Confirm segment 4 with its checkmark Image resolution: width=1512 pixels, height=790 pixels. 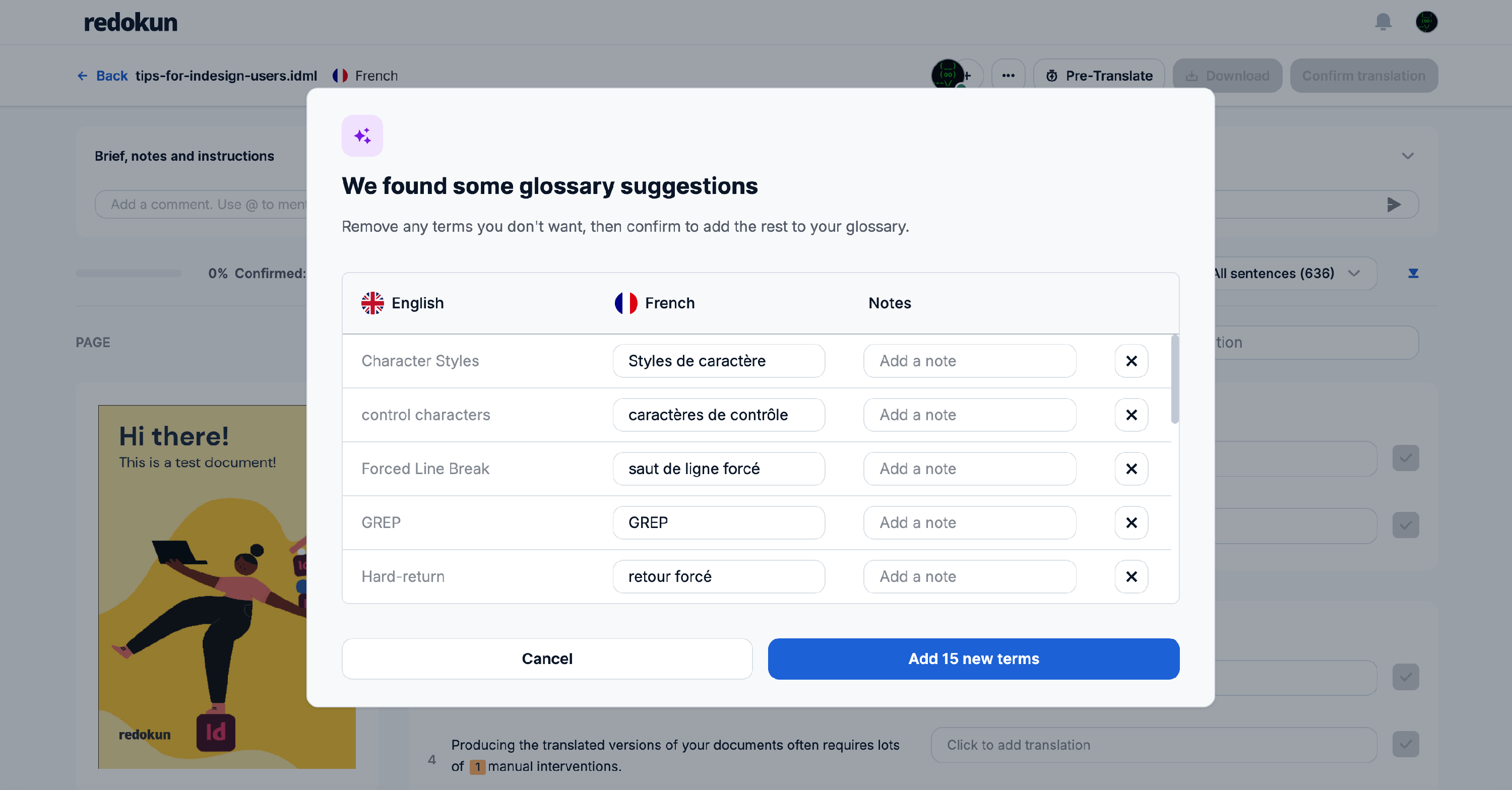[1405, 744]
